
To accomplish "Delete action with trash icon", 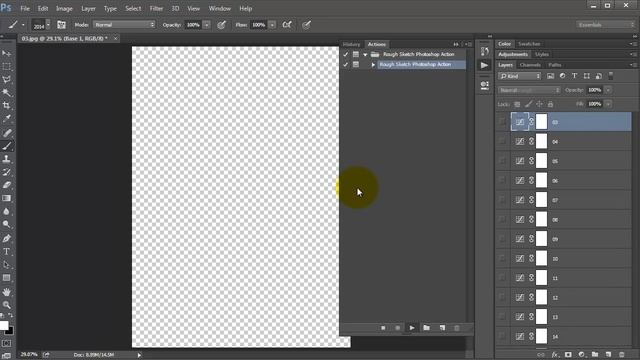I will pos(457,328).
